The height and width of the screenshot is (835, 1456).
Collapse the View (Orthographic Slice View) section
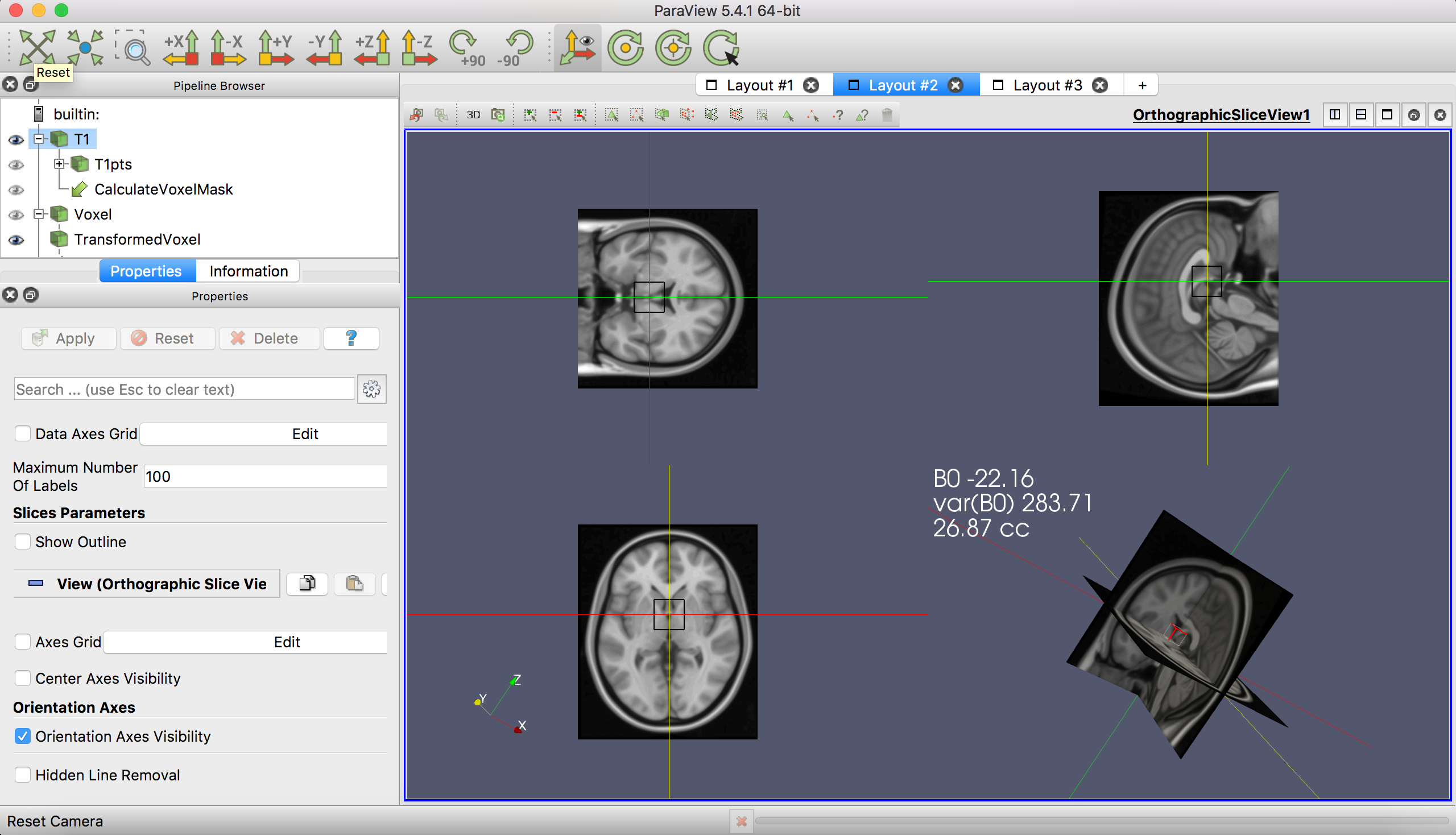[36, 584]
